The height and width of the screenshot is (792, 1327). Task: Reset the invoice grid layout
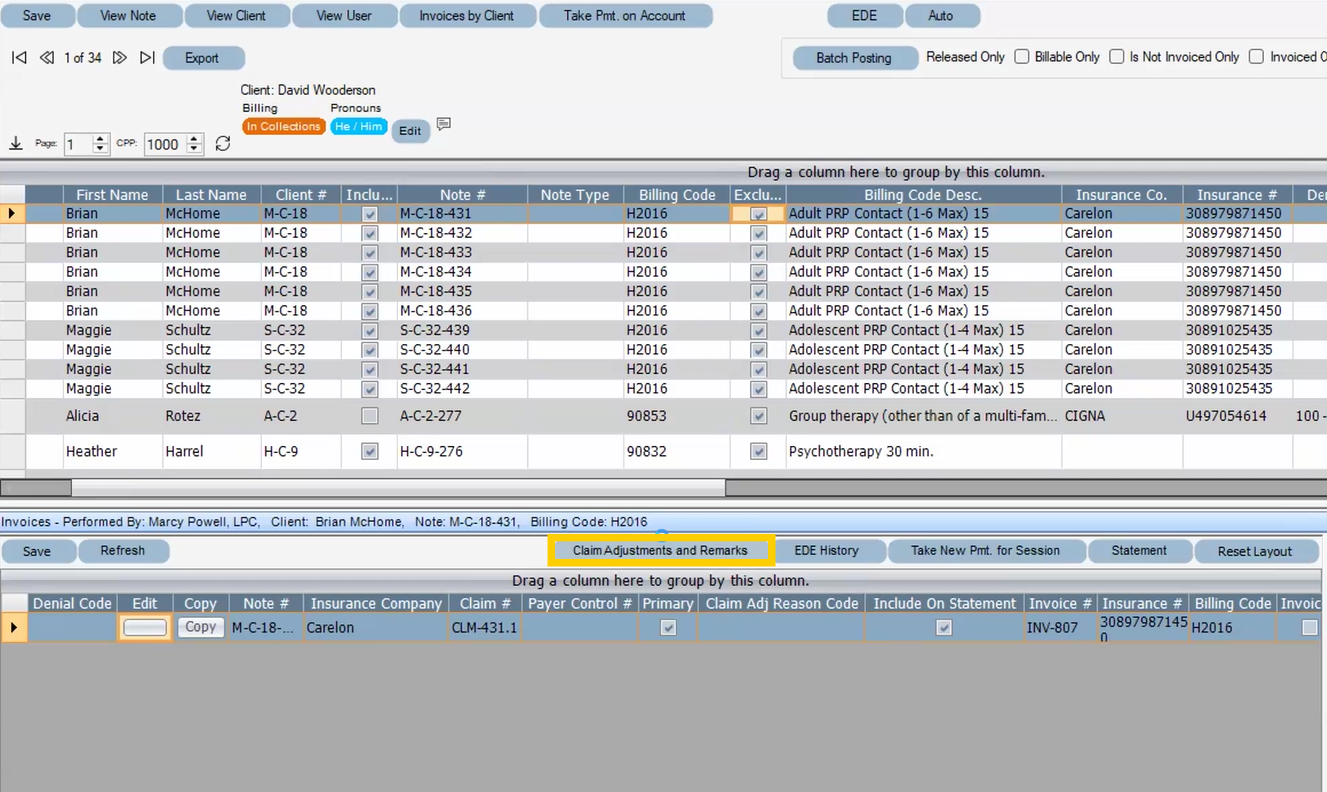(x=1257, y=550)
